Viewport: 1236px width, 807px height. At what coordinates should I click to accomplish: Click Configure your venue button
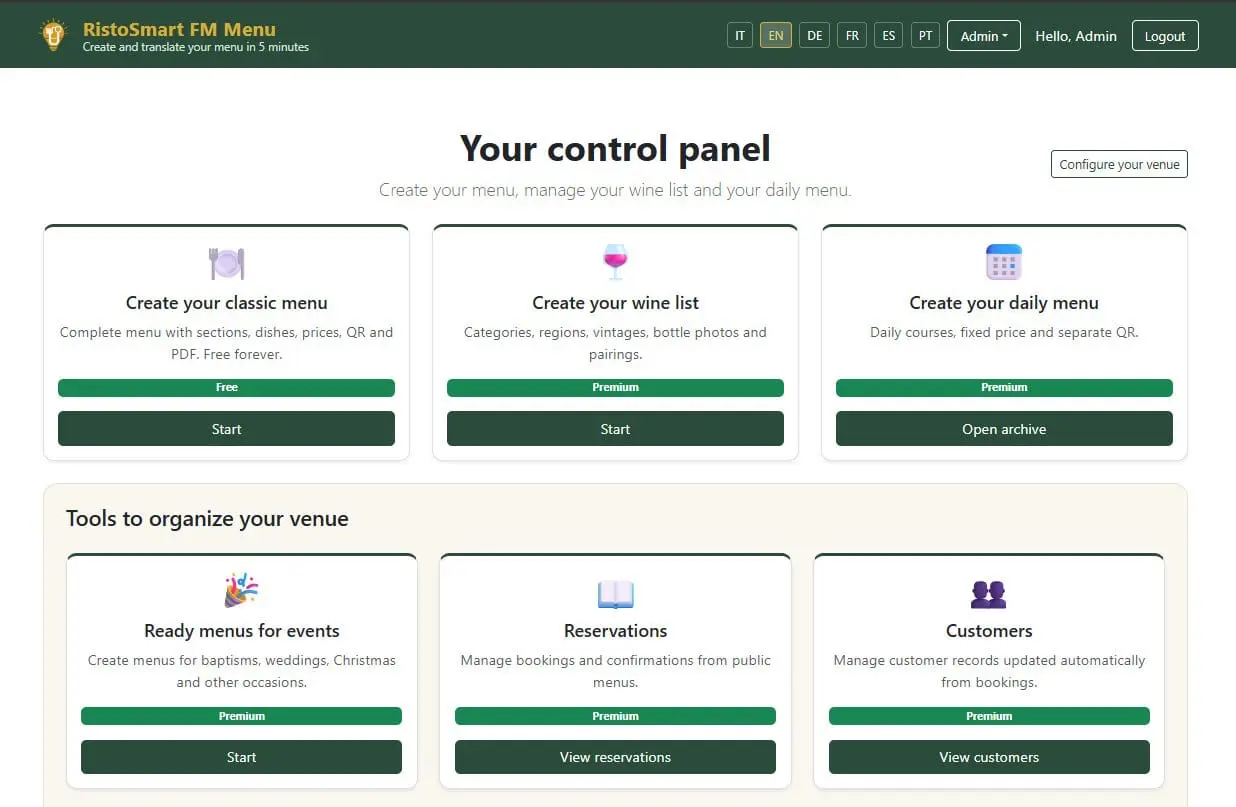(1119, 164)
